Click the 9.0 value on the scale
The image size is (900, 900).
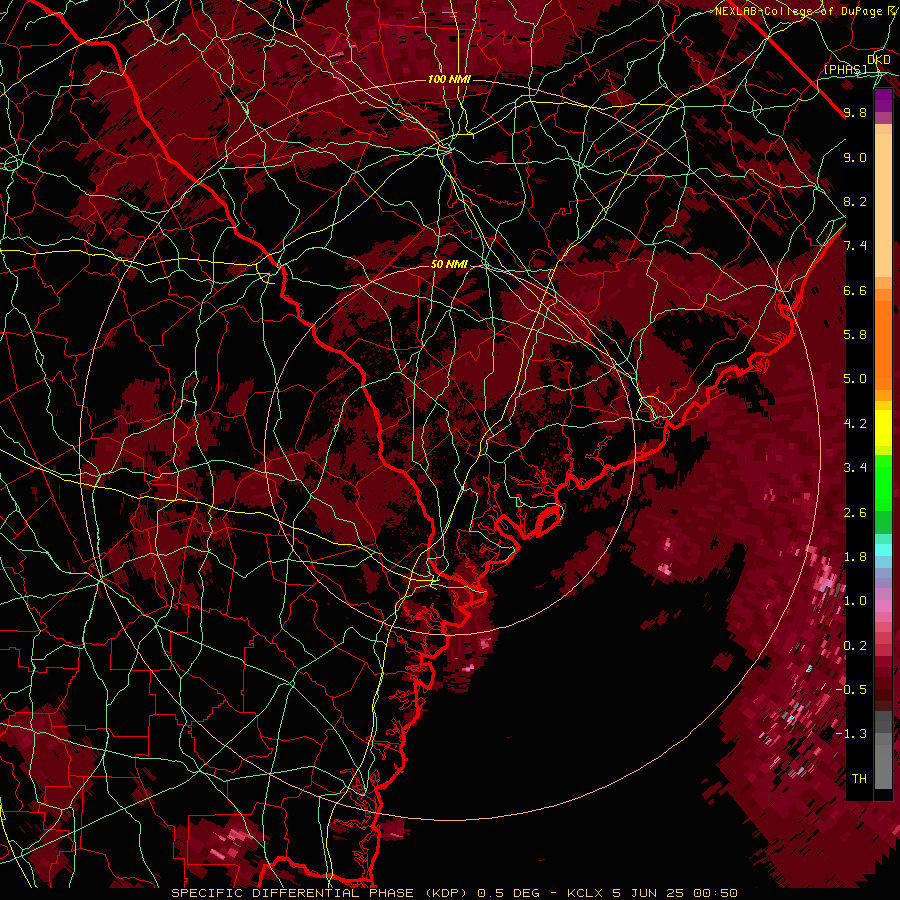[x=855, y=157]
